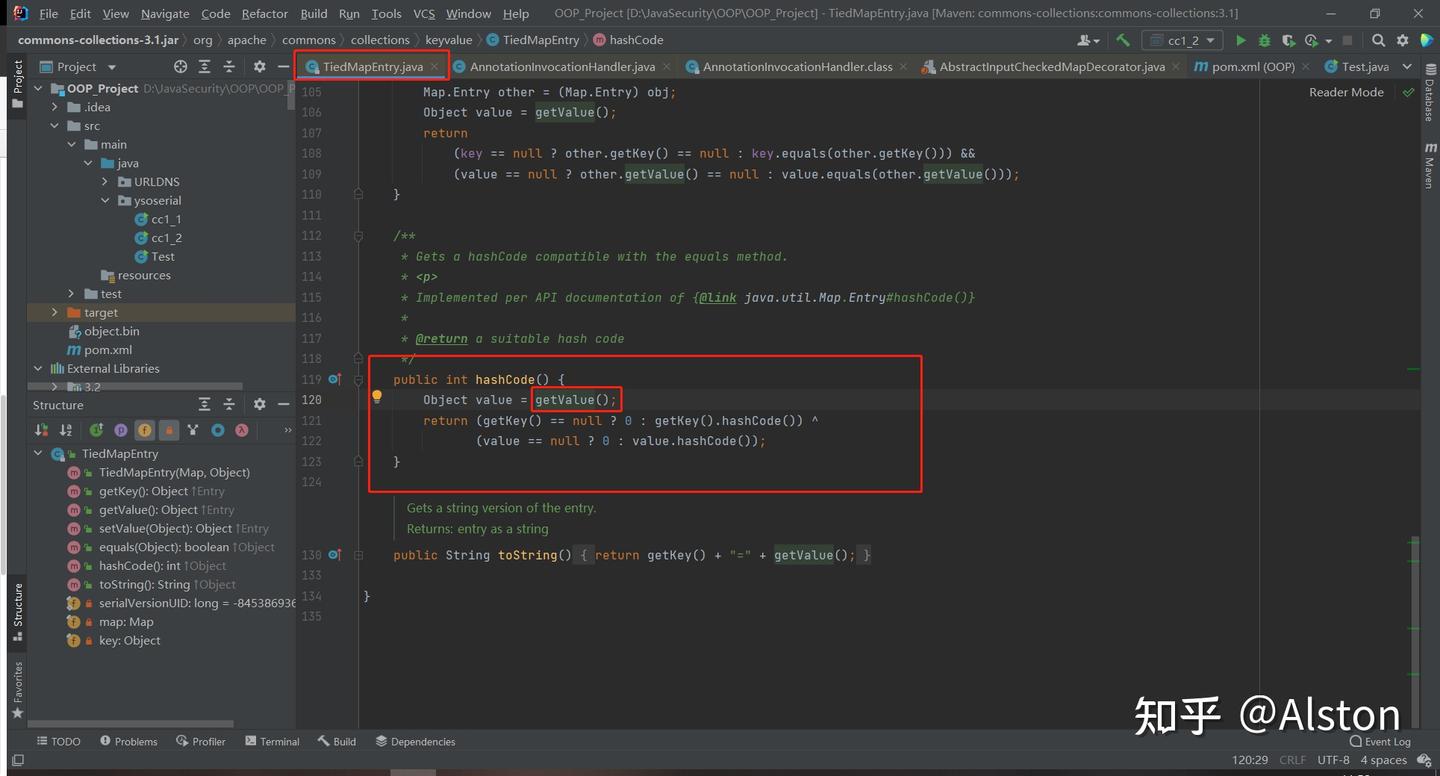Expand the target folder
This screenshot has height=776, width=1440.
tap(55, 312)
